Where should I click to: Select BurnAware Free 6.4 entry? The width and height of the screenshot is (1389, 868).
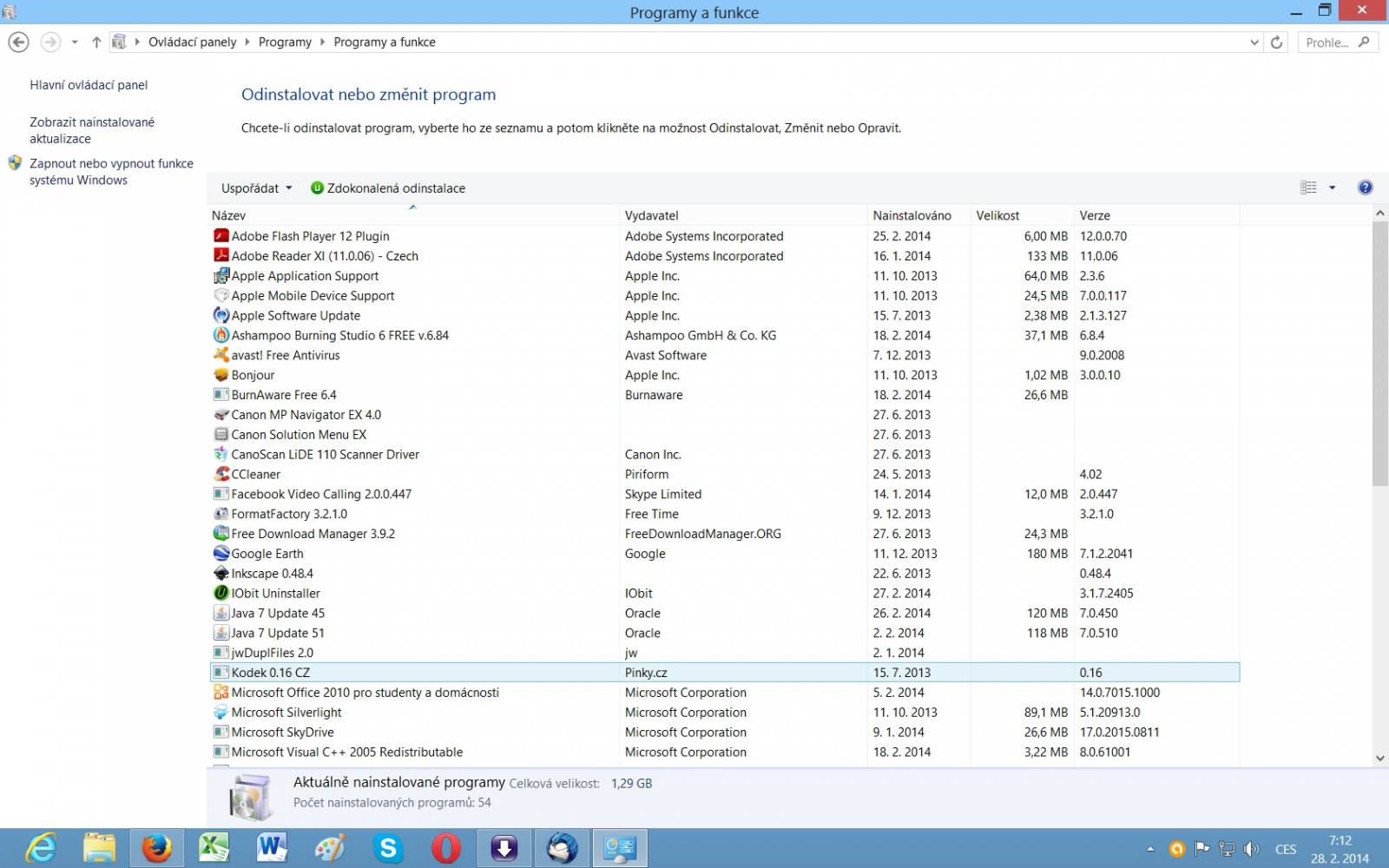(x=725, y=394)
